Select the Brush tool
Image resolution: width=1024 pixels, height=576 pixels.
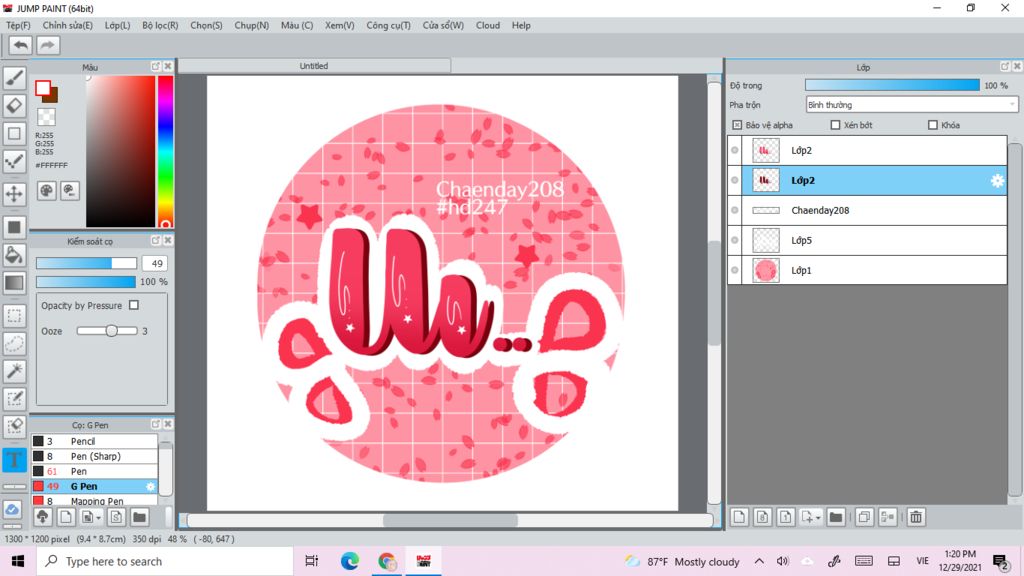[x=14, y=78]
